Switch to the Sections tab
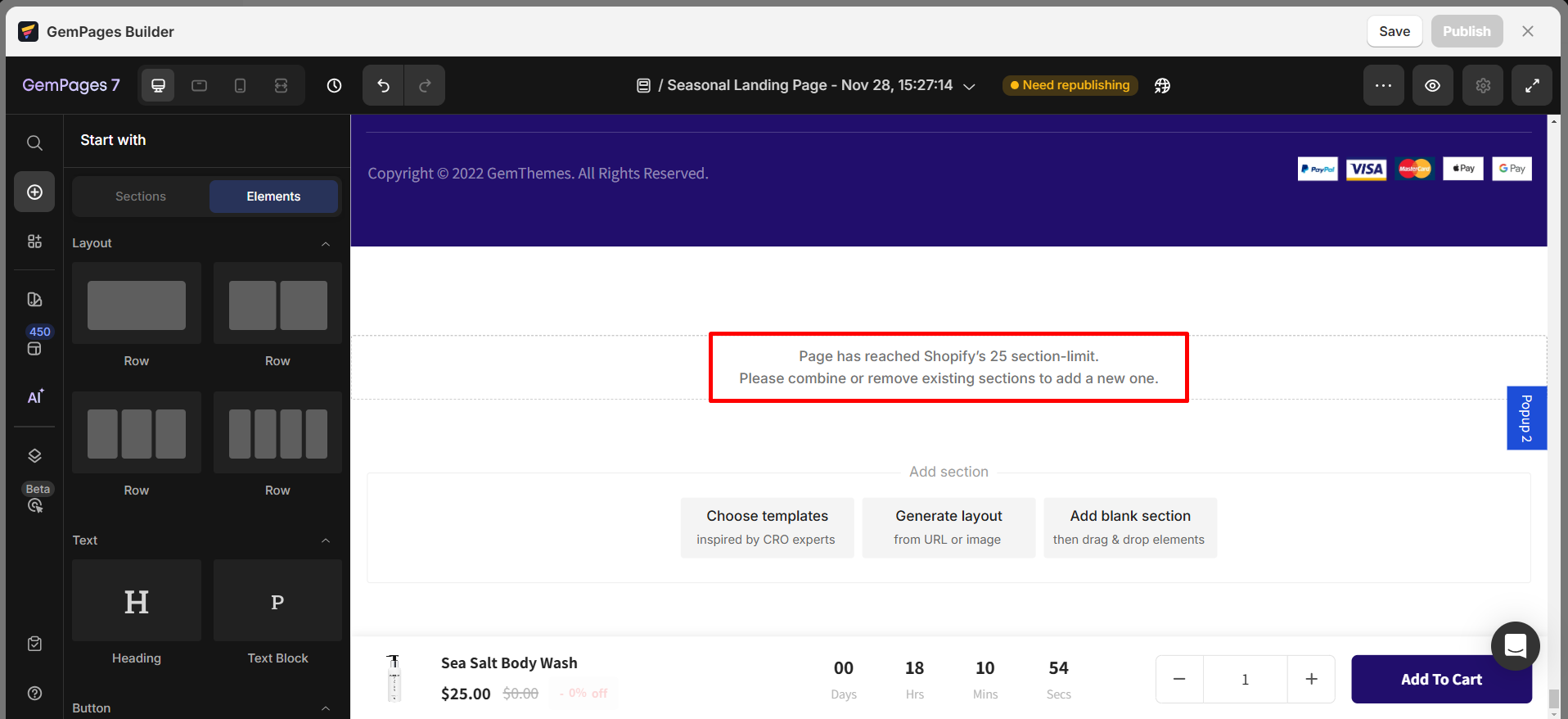The width and height of the screenshot is (1568, 719). point(141,197)
